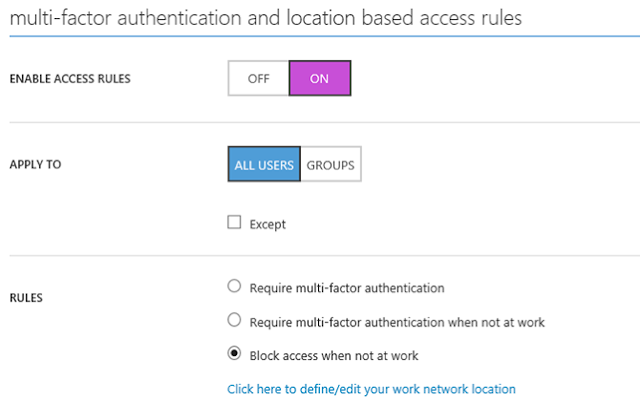Open the define/edit work network location link

click(371, 388)
